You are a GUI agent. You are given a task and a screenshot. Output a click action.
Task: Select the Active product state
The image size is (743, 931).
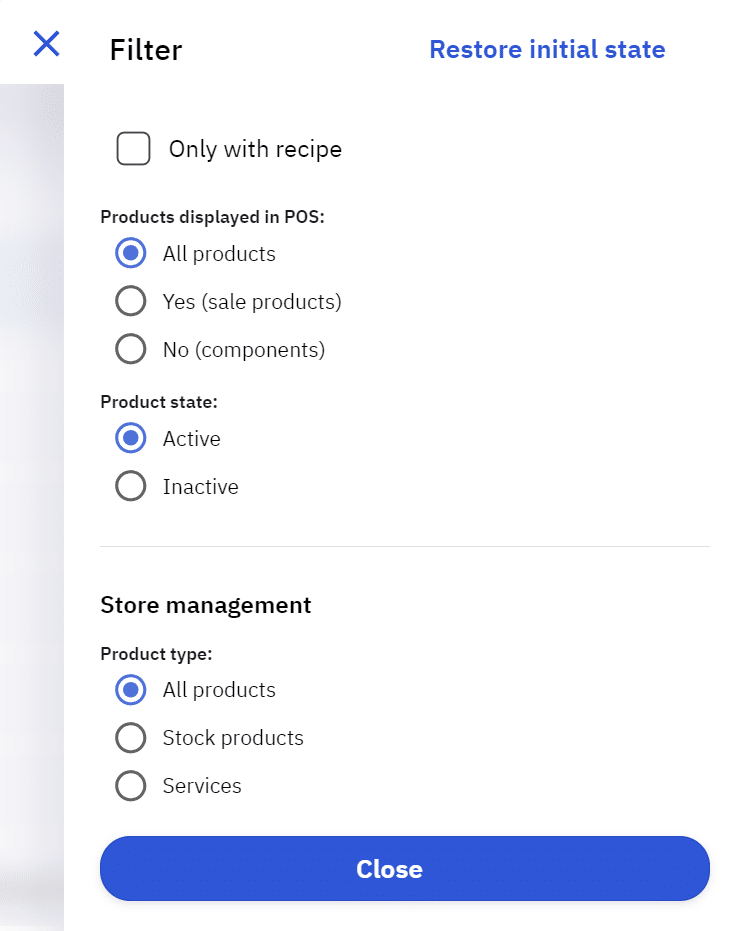(131, 439)
